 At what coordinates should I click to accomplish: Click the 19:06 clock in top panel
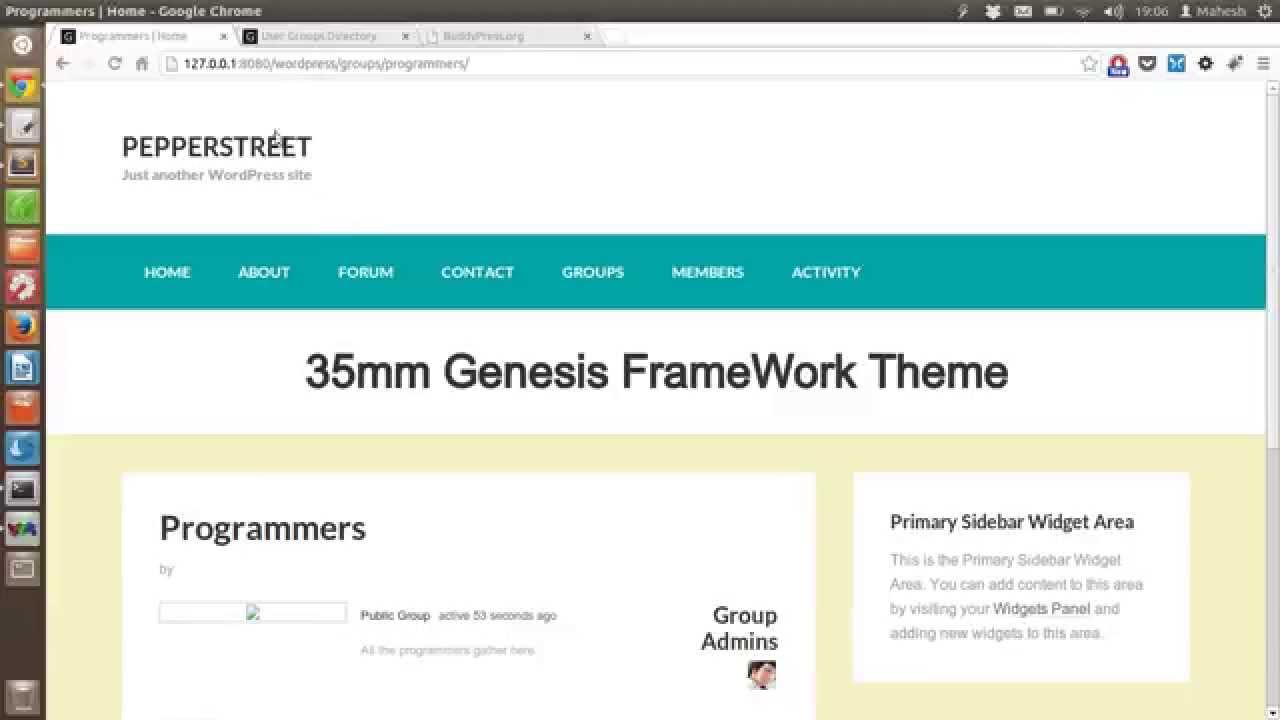point(1151,11)
